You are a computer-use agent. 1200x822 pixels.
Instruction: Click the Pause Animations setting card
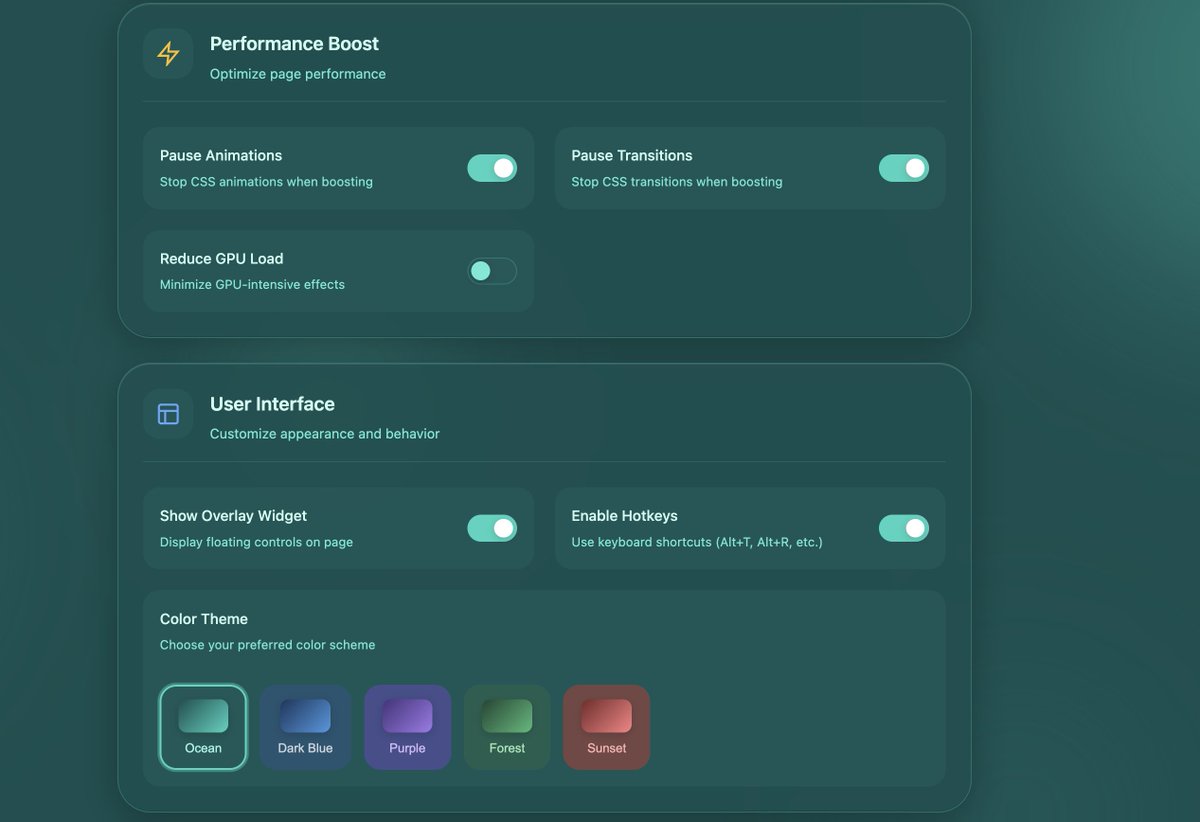coord(338,168)
